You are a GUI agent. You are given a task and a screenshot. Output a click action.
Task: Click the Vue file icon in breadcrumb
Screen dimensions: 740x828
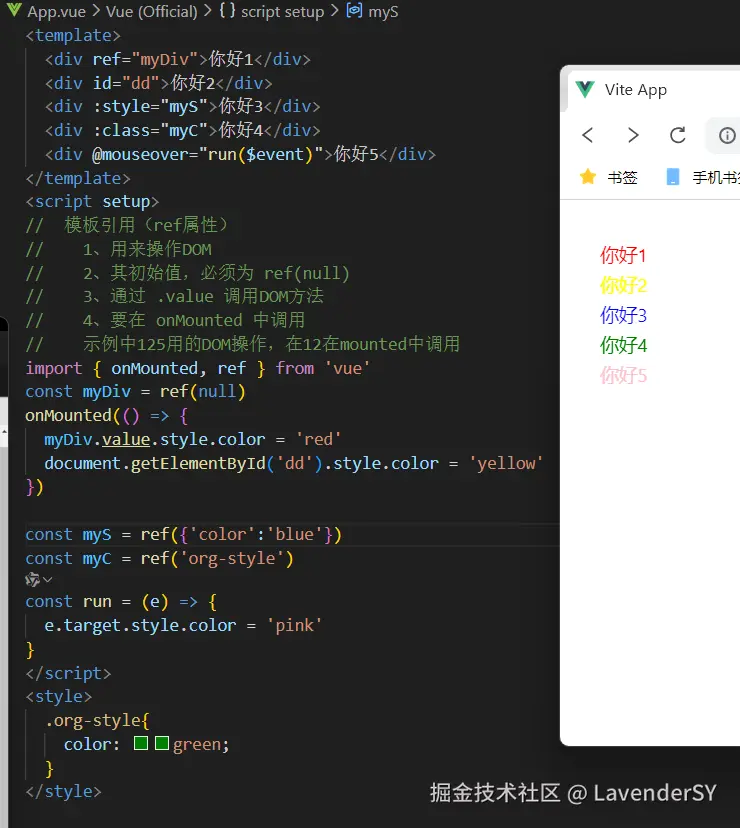[13, 11]
